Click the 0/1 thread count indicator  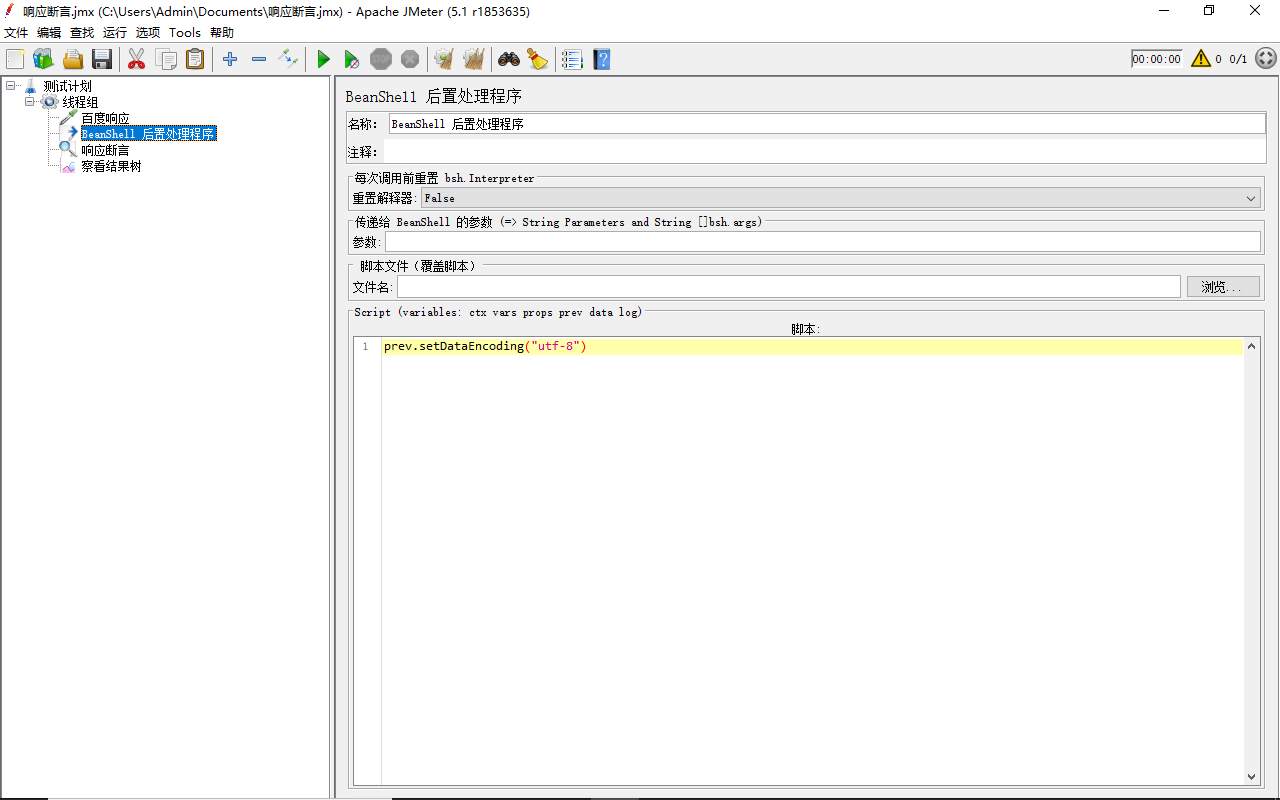(x=1238, y=59)
